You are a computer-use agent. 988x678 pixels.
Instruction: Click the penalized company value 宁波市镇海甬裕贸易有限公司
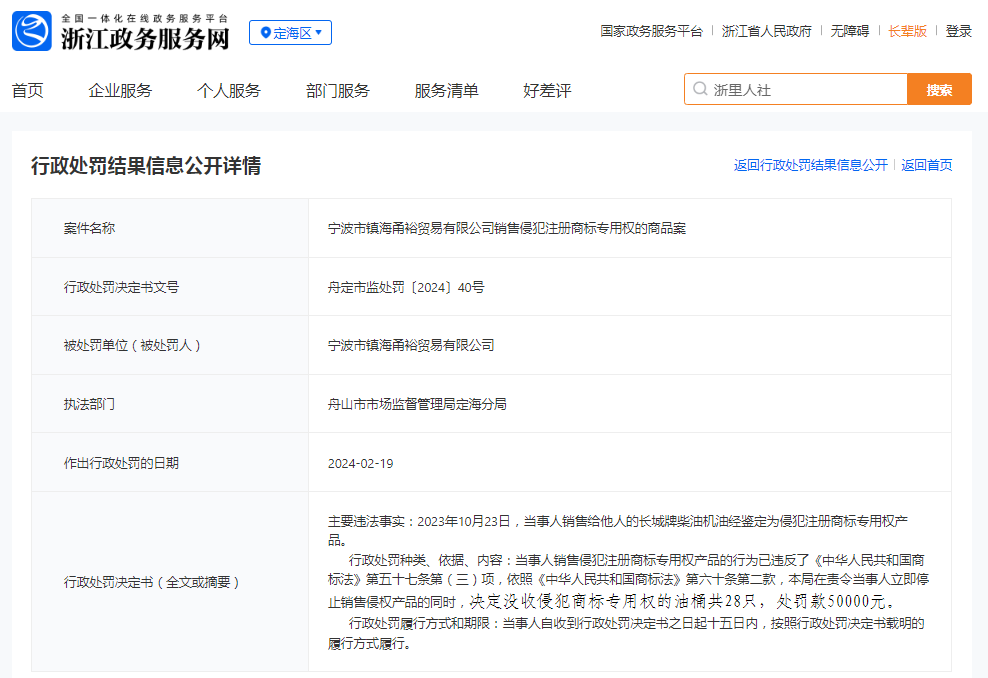tap(411, 345)
